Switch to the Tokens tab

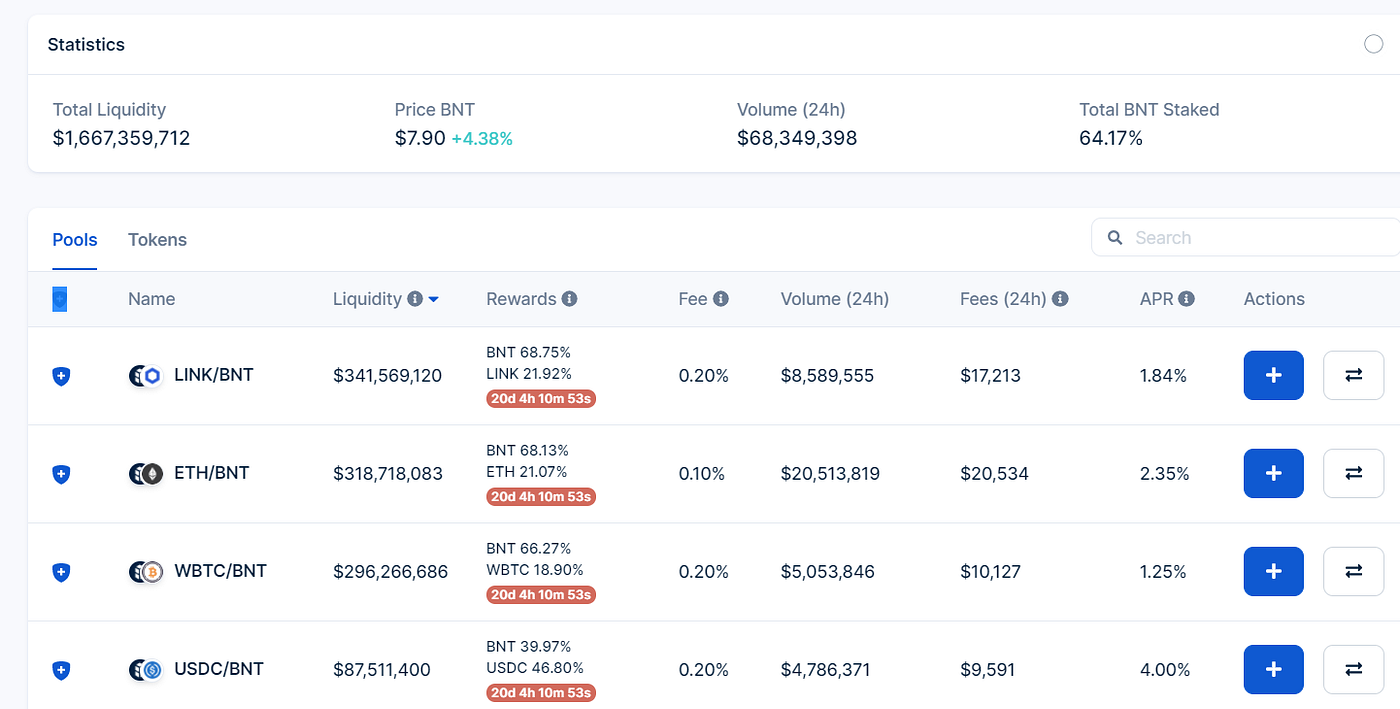tap(157, 240)
